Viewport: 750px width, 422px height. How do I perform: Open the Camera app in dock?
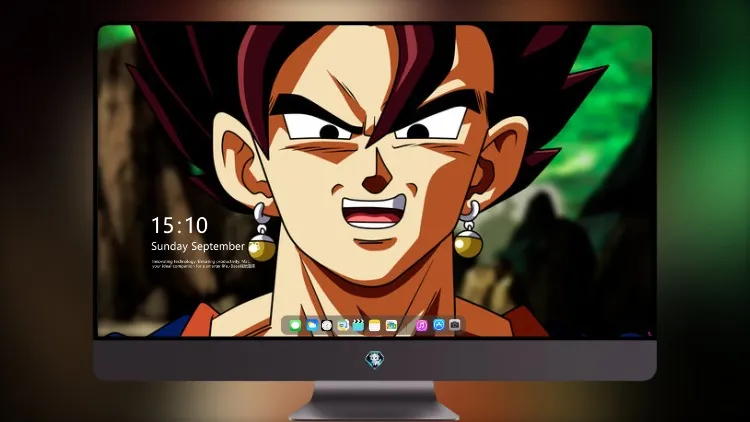coord(455,325)
